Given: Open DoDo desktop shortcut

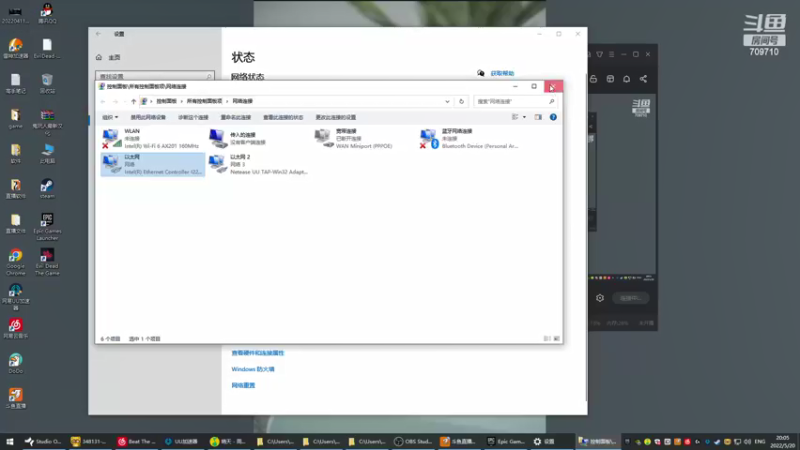Looking at the screenshot, I should click(x=15, y=363).
